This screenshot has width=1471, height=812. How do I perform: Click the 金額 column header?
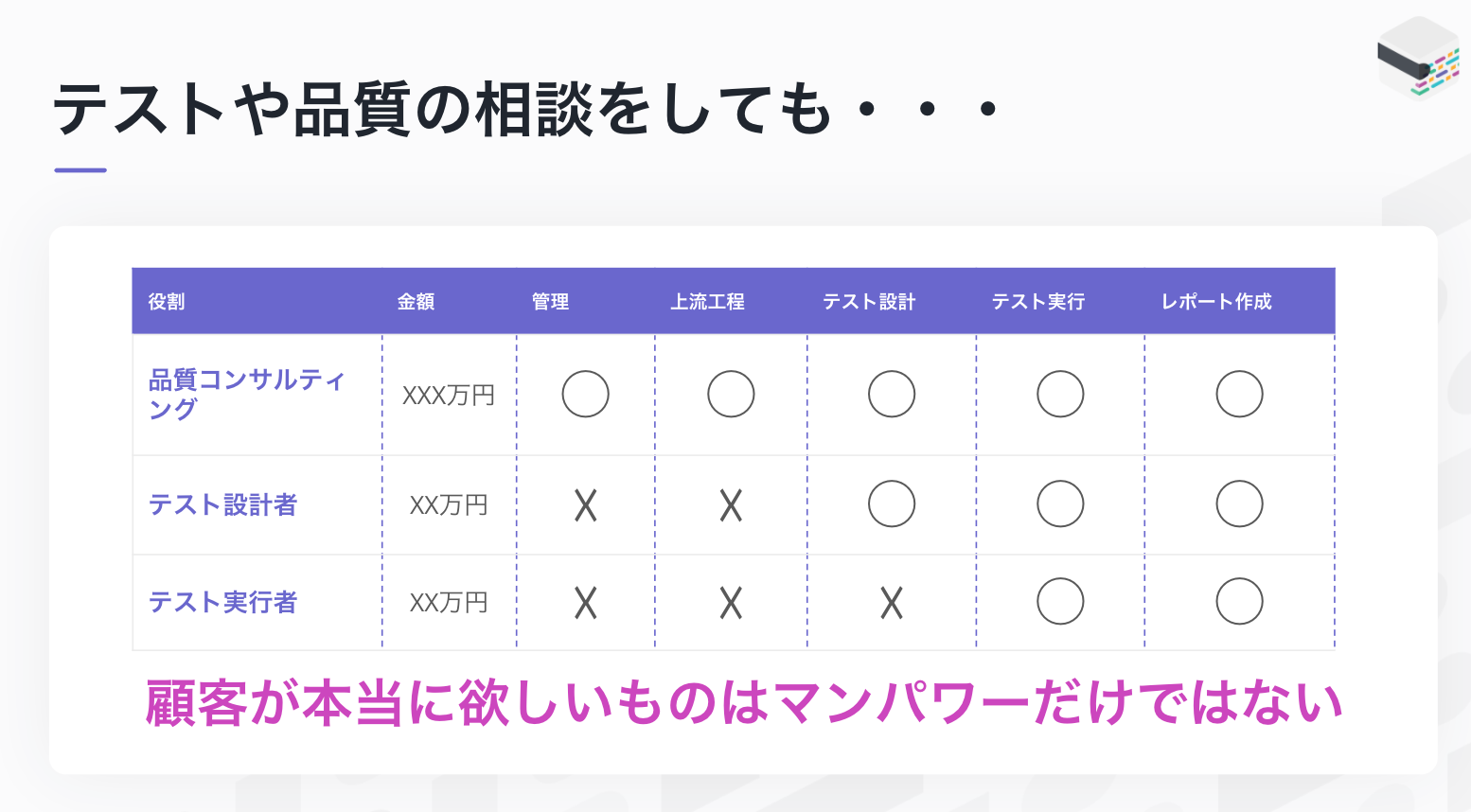pos(416,302)
